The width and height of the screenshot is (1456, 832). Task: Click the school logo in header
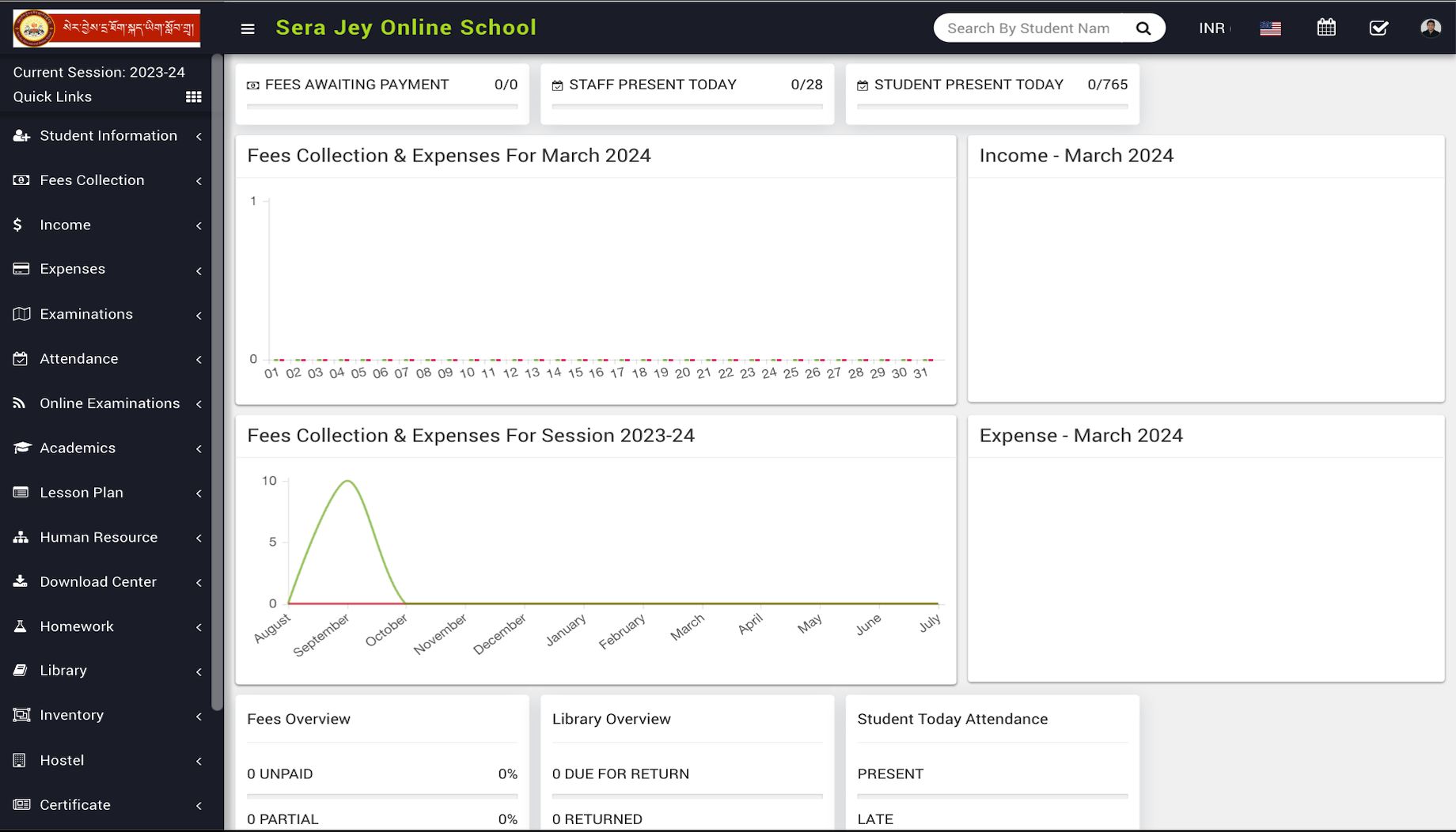[107, 28]
